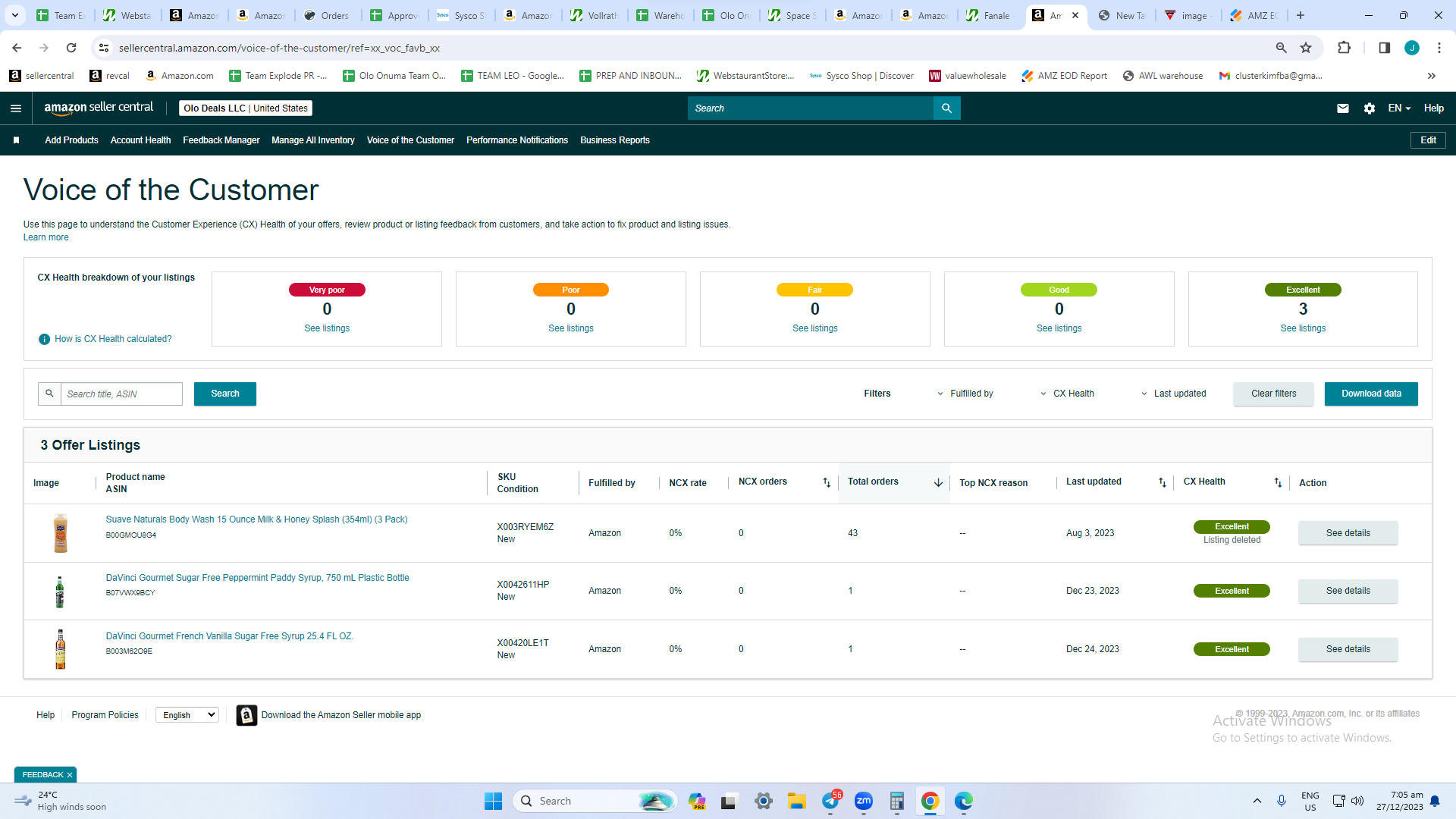Expand the Fulfilled by filter dropdown
1456x819 pixels.
tap(965, 394)
